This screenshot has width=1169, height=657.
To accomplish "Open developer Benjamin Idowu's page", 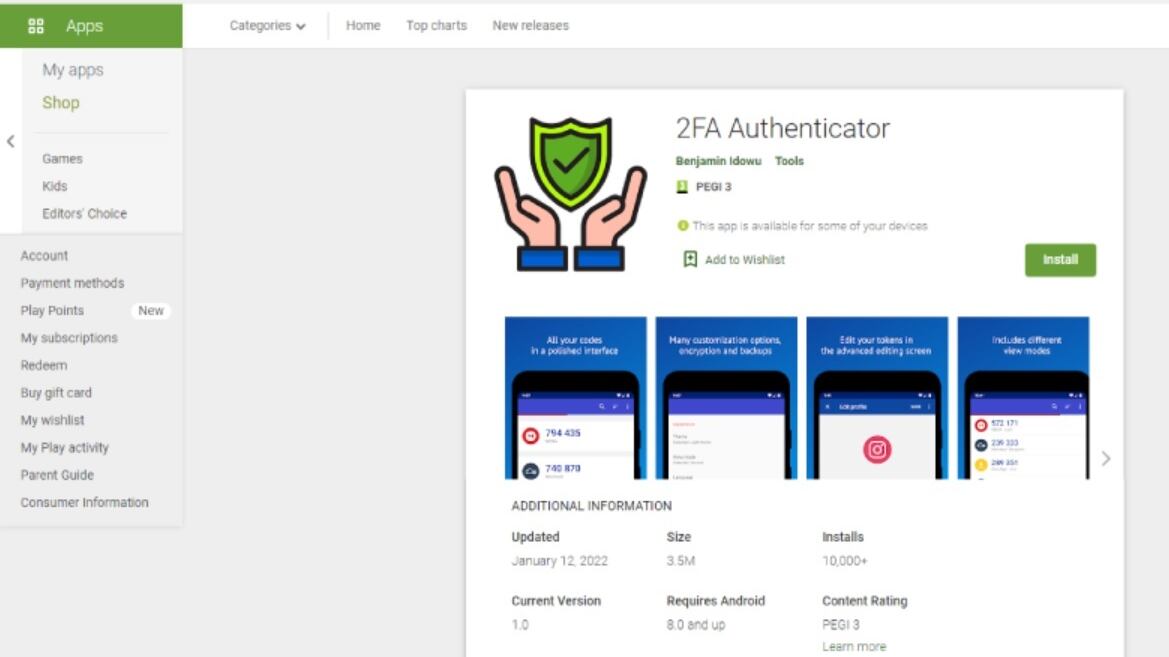I will 718,160.
